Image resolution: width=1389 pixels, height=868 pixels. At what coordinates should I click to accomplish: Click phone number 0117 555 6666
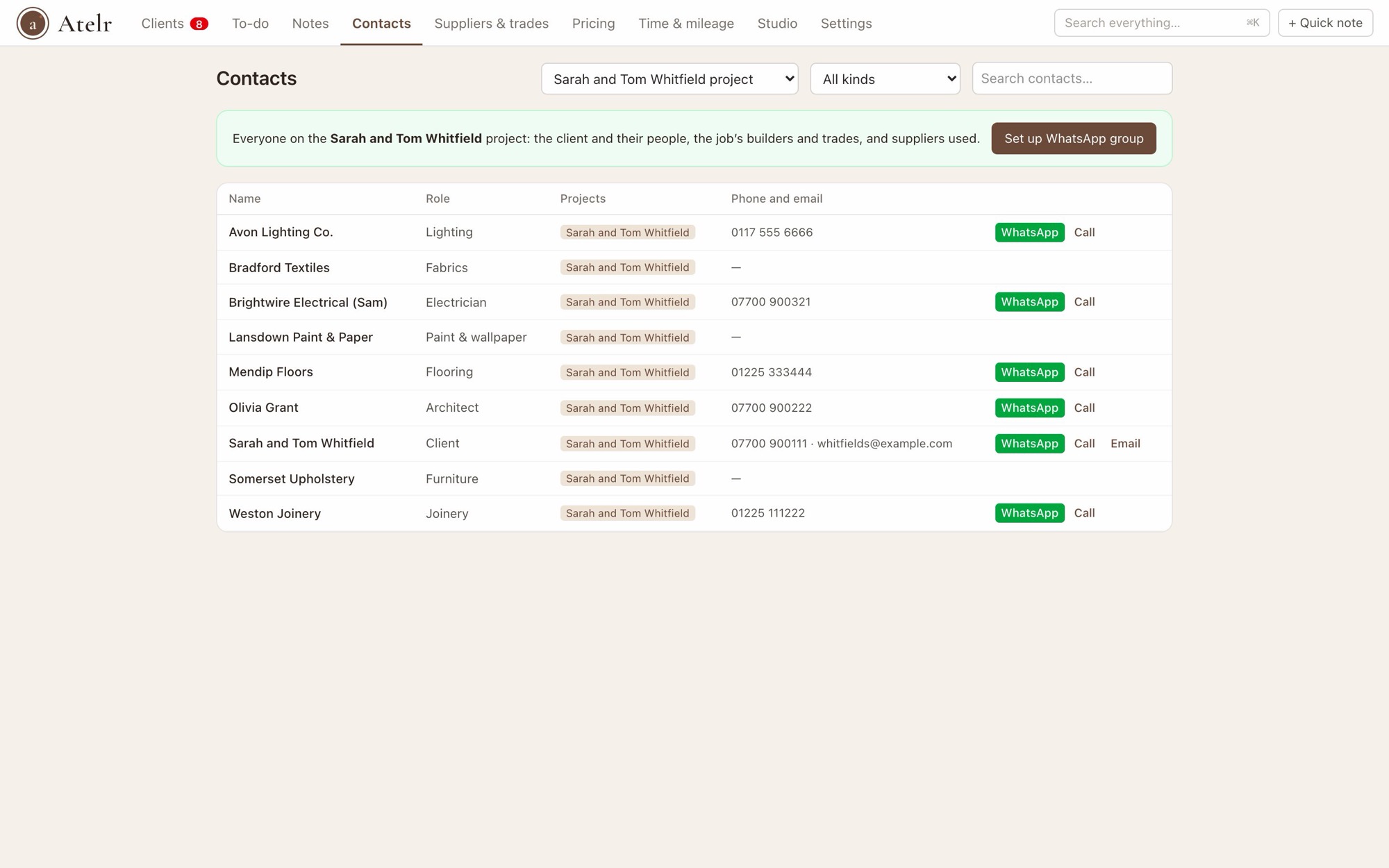pyautogui.click(x=772, y=232)
